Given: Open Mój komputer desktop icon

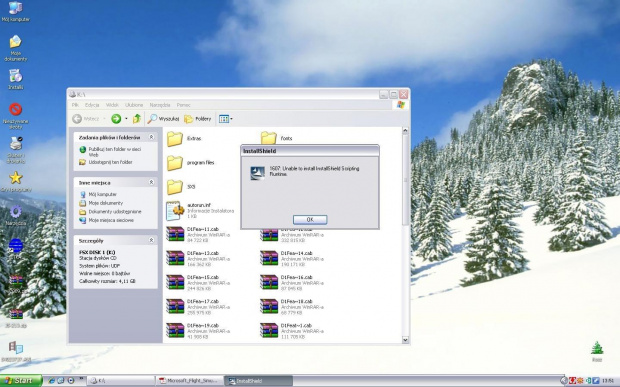Looking at the screenshot, I should (15, 11).
